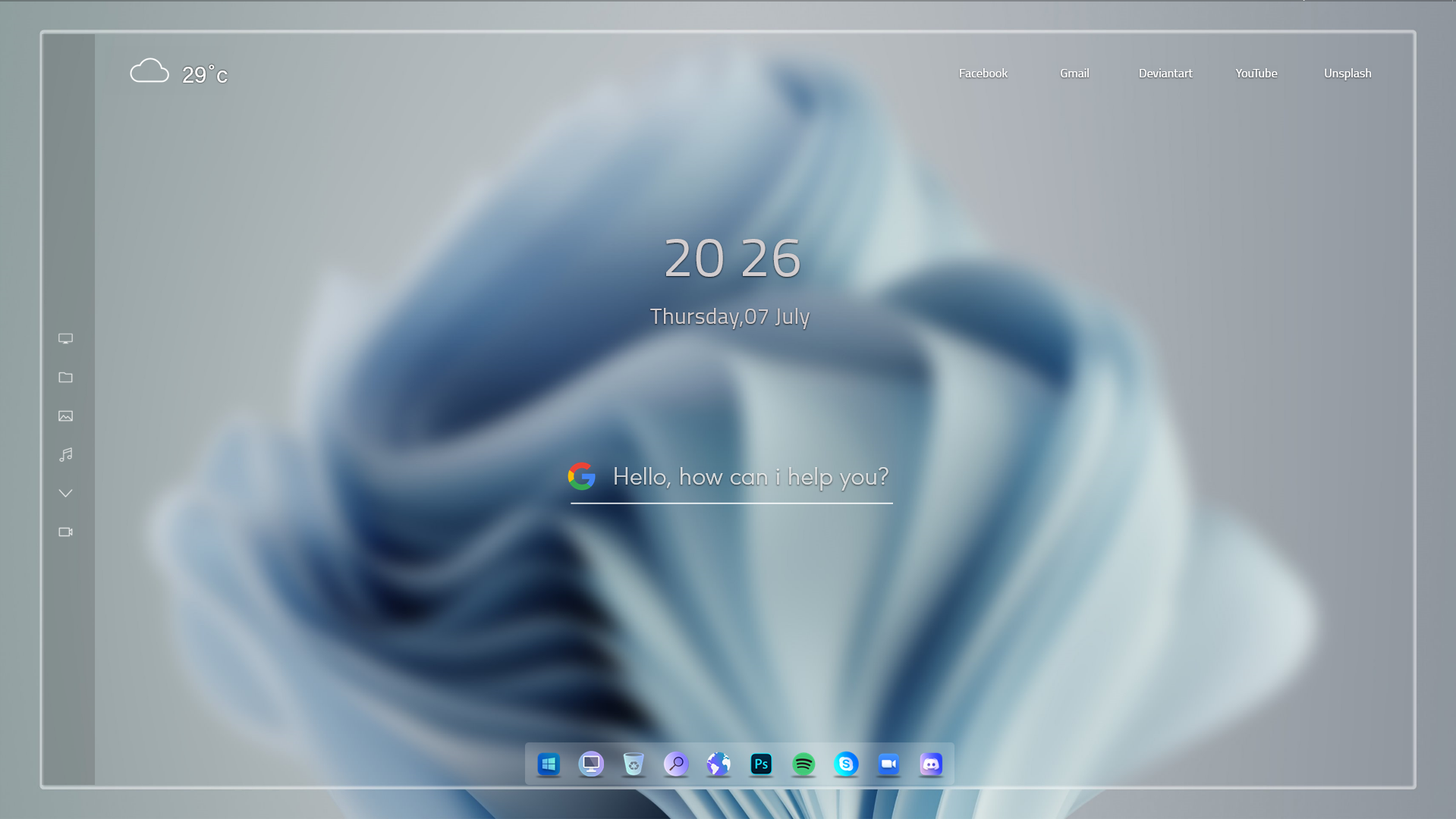Click the weather cloud icon
Image resolution: width=1456 pixels, height=819 pixels.
tap(149, 71)
